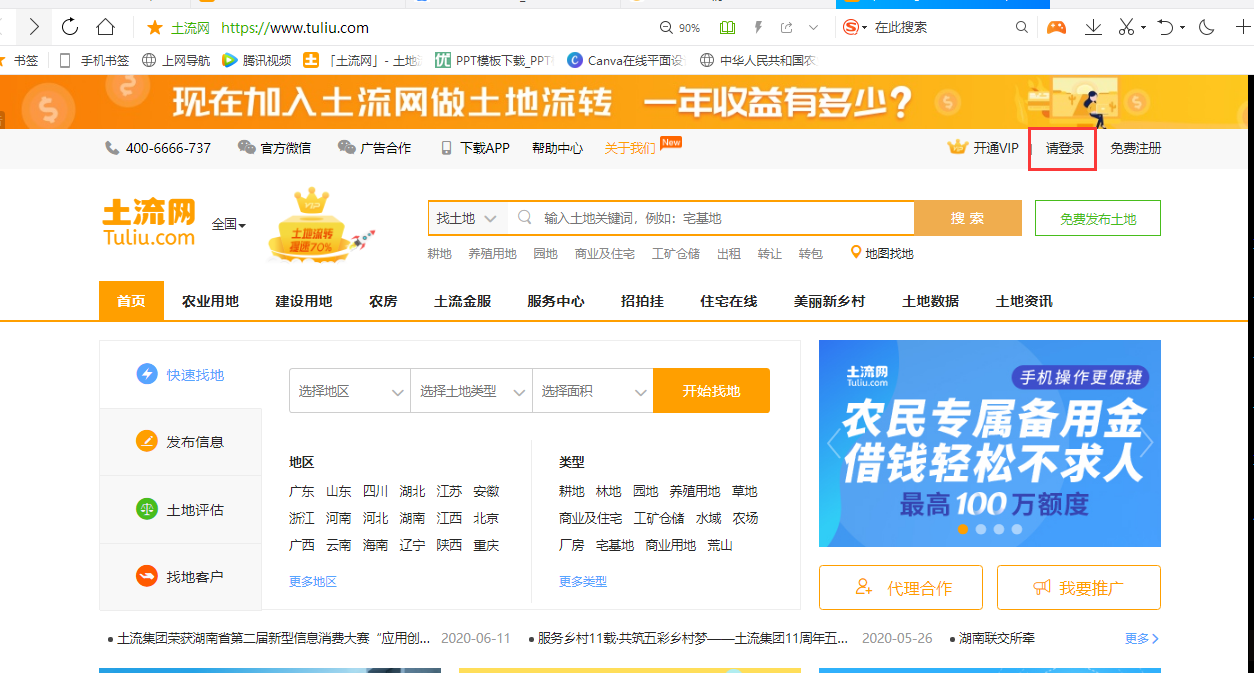Expand the 全国 region selector
Screen dimensions: 1254x673
coord(229,225)
